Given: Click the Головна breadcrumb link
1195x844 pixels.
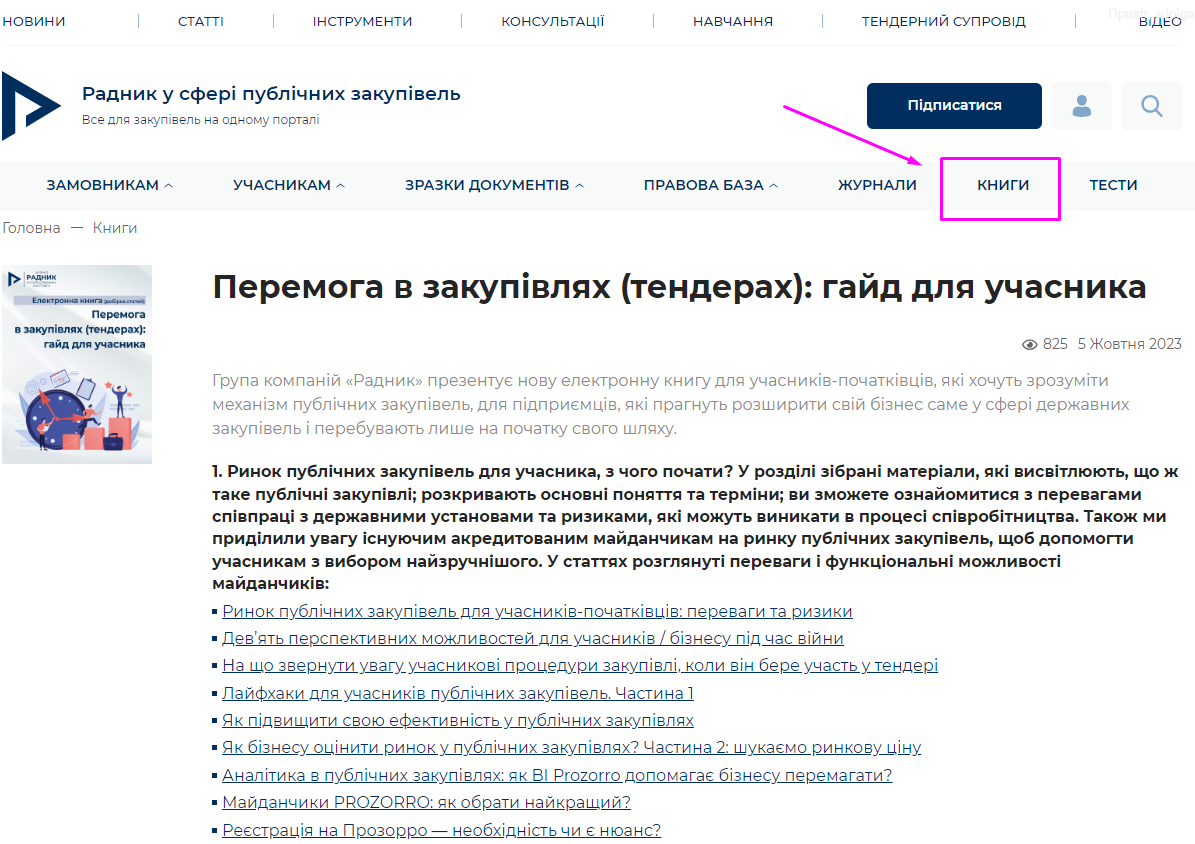Looking at the screenshot, I should click(32, 228).
